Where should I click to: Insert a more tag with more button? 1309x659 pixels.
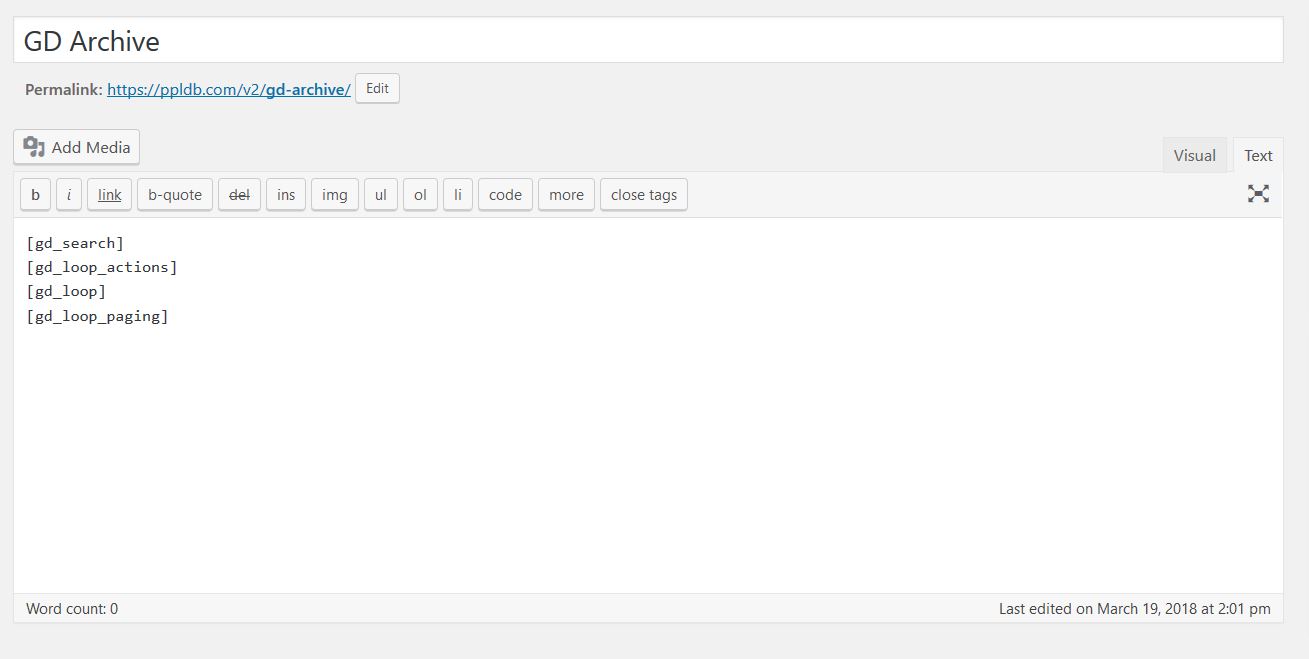click(x=566, y=195)
